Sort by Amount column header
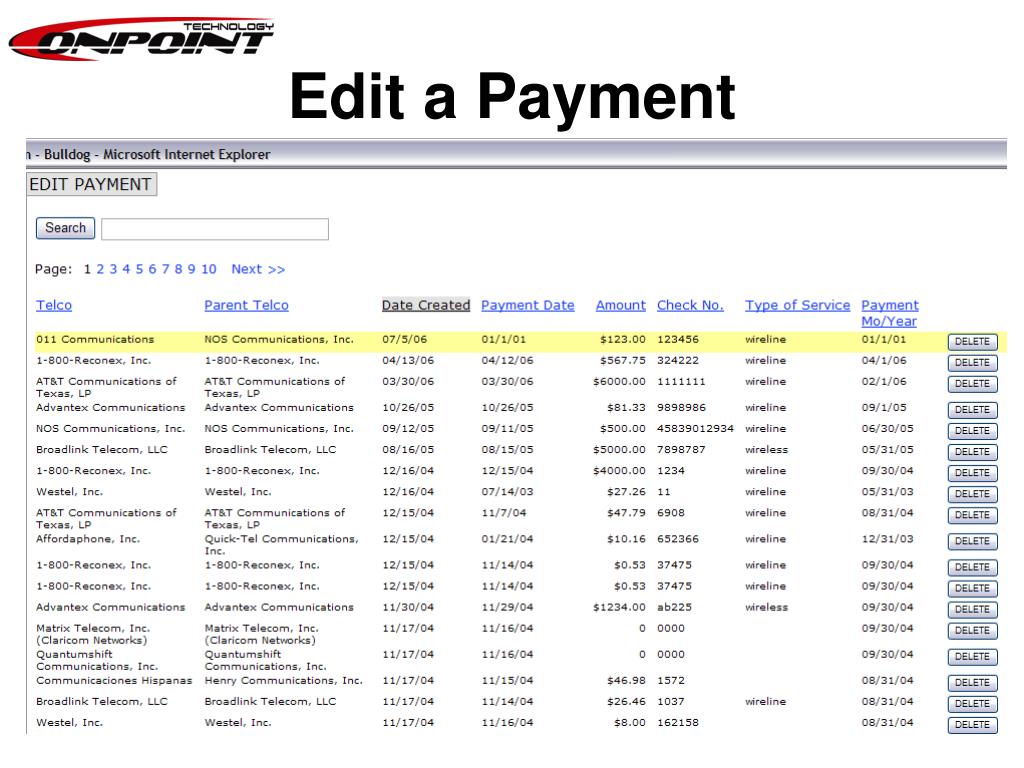 (620, 305)
